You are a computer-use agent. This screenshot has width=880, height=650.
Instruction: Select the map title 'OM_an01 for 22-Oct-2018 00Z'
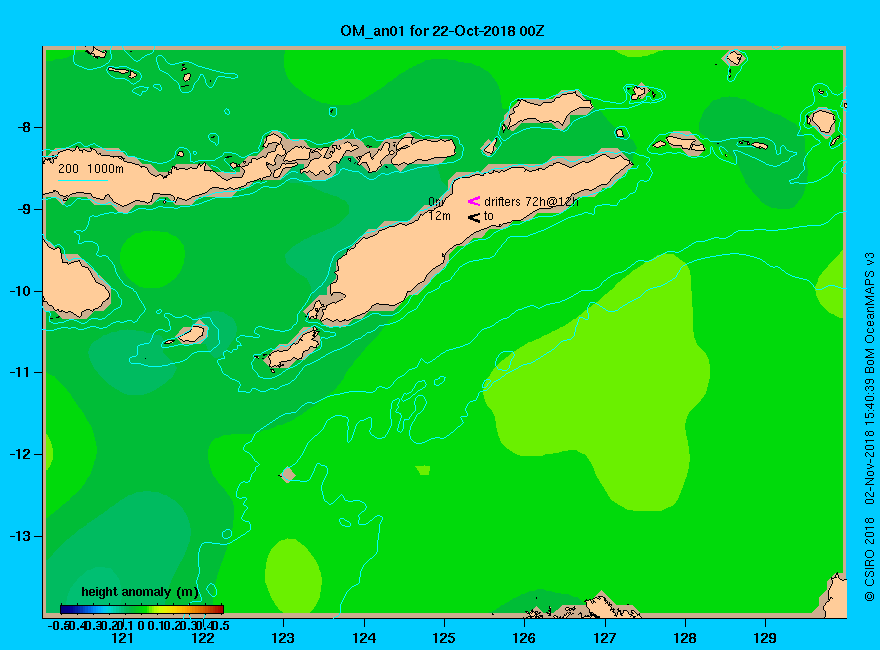tap(442, 31)
